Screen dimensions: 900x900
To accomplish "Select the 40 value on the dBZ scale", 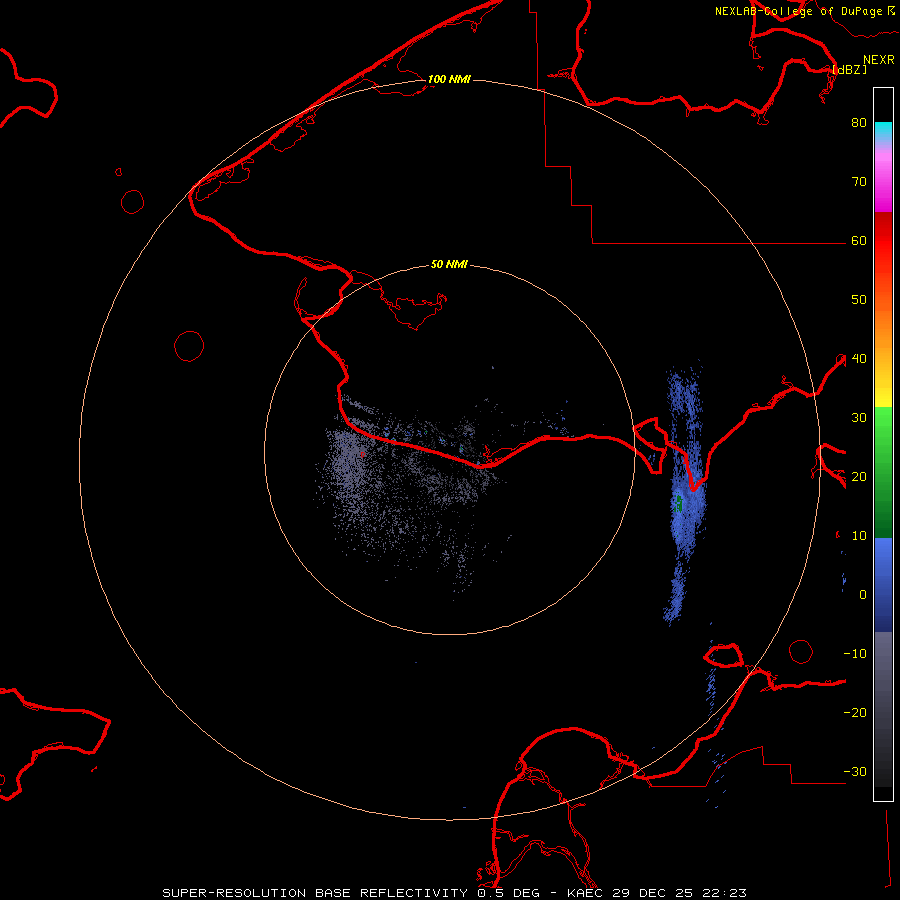I will click(x=859, y=359).
